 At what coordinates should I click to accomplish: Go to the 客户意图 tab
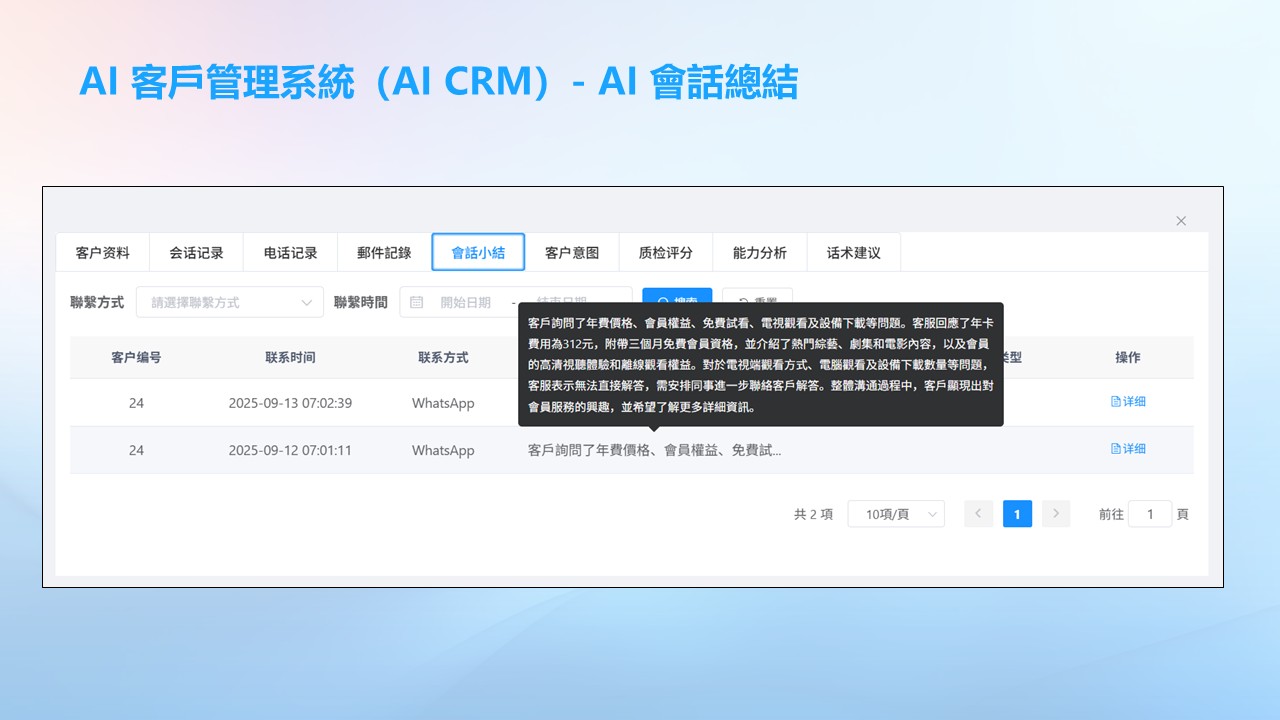point(572,253)
